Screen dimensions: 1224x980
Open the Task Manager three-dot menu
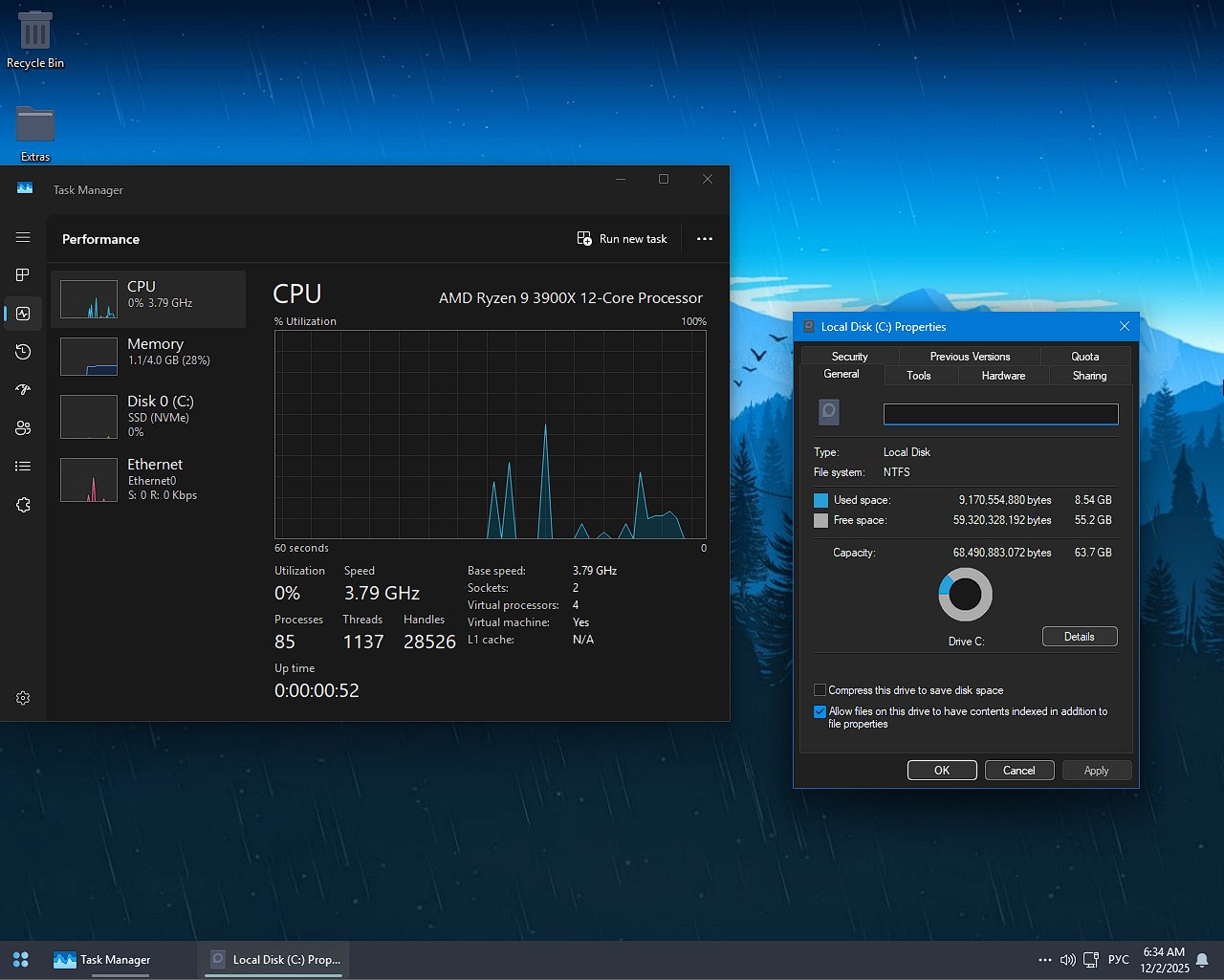point(704,238)
